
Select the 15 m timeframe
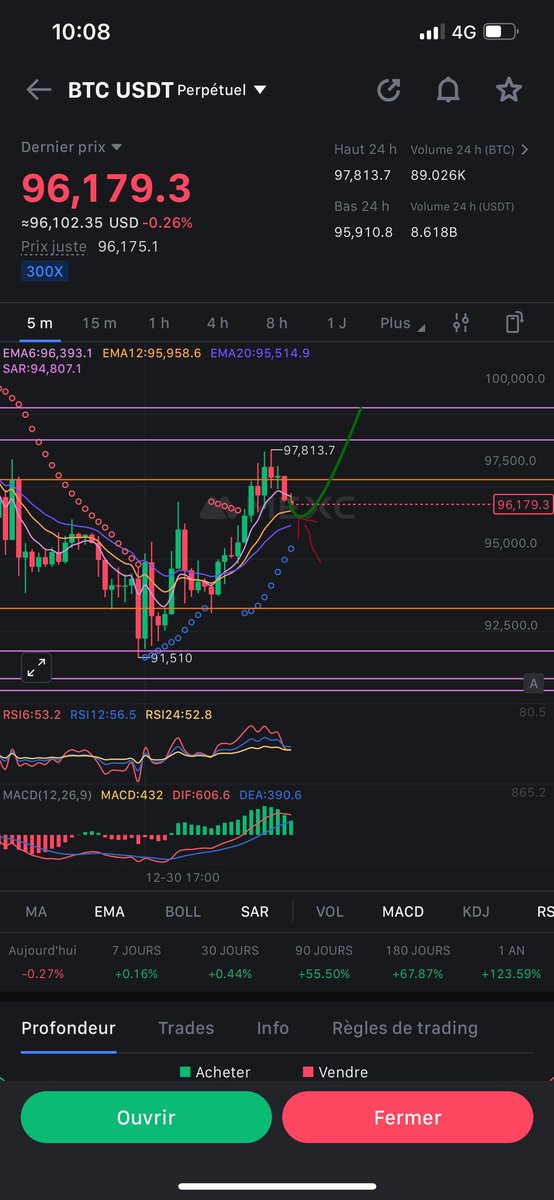99,323
